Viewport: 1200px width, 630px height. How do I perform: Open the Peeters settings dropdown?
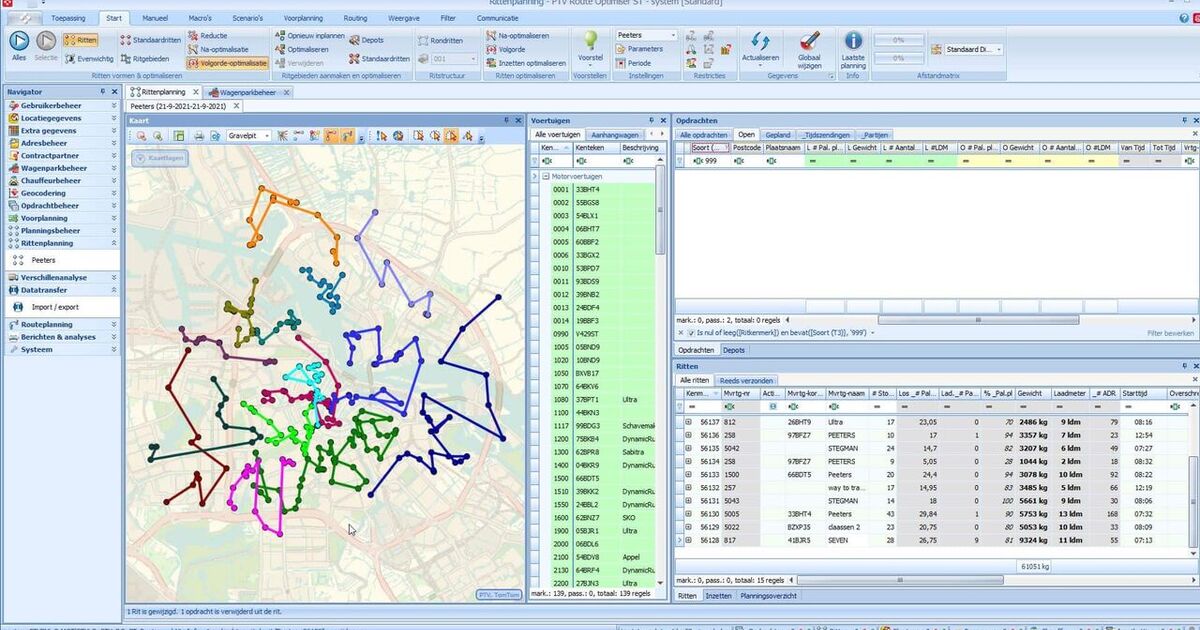coord(645,35)
